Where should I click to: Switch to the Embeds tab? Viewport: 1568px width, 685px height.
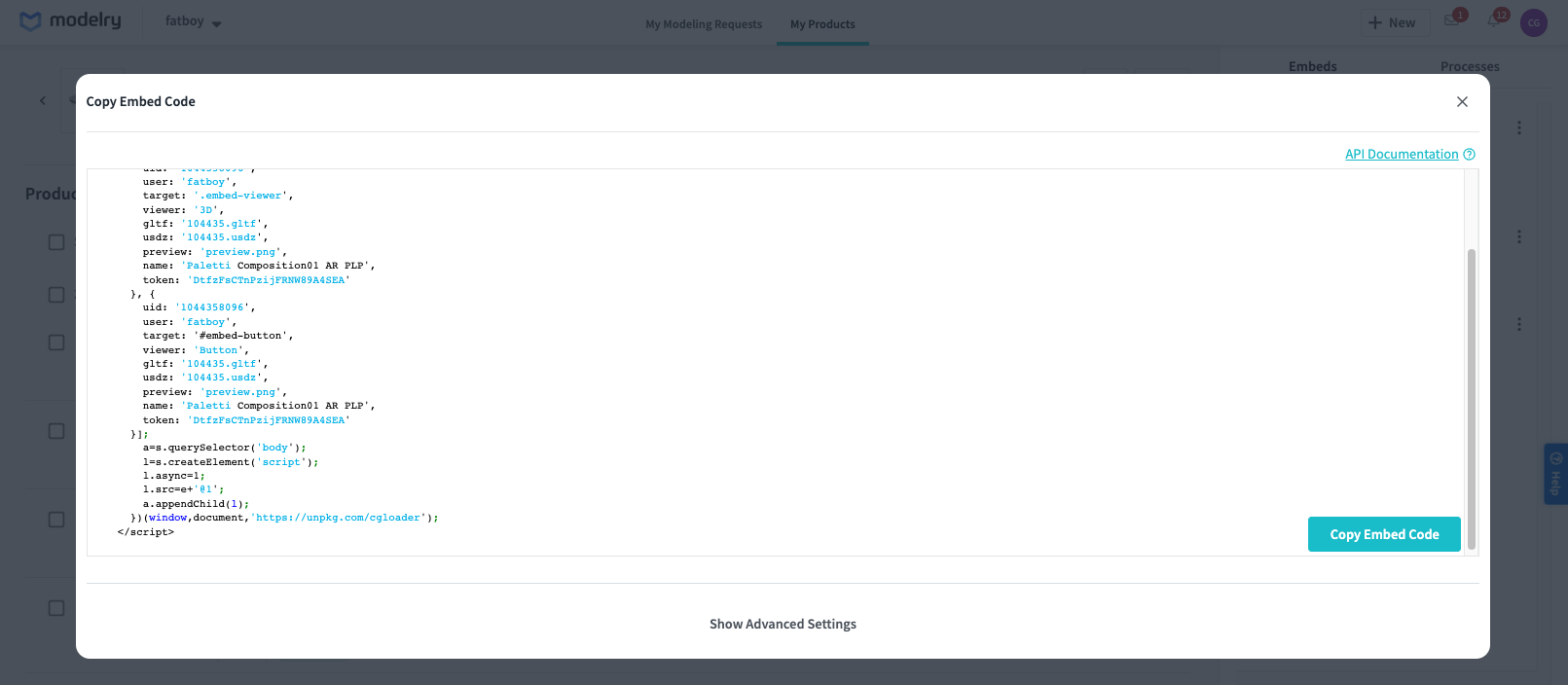point(1312,66)
